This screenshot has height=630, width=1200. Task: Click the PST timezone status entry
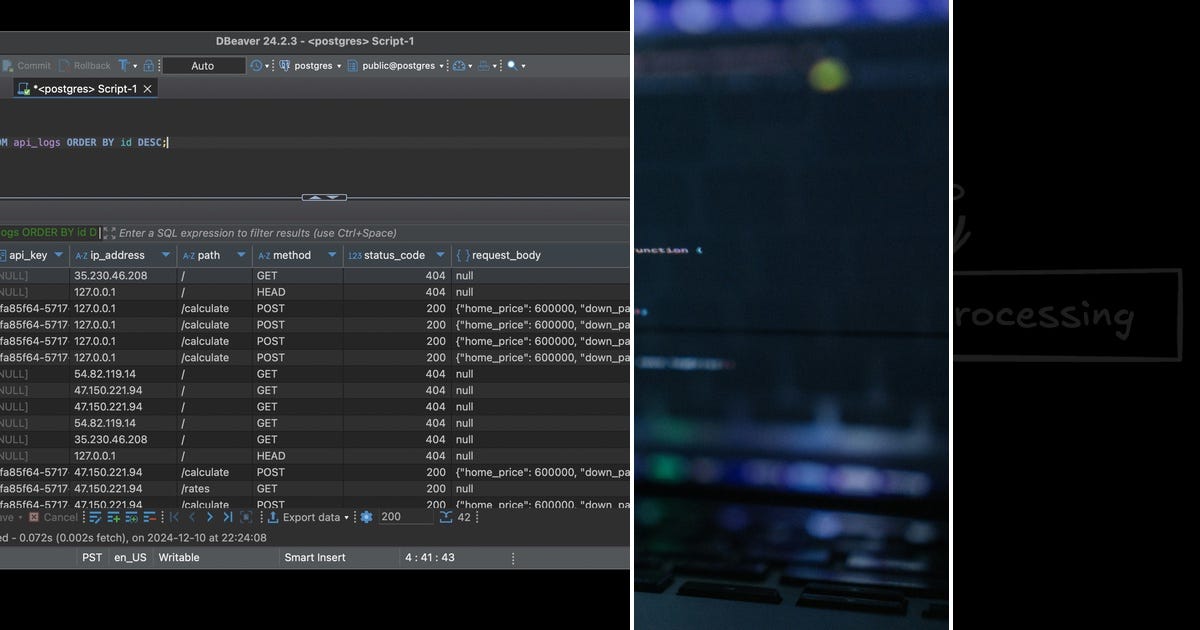click(x=92, y=557)
